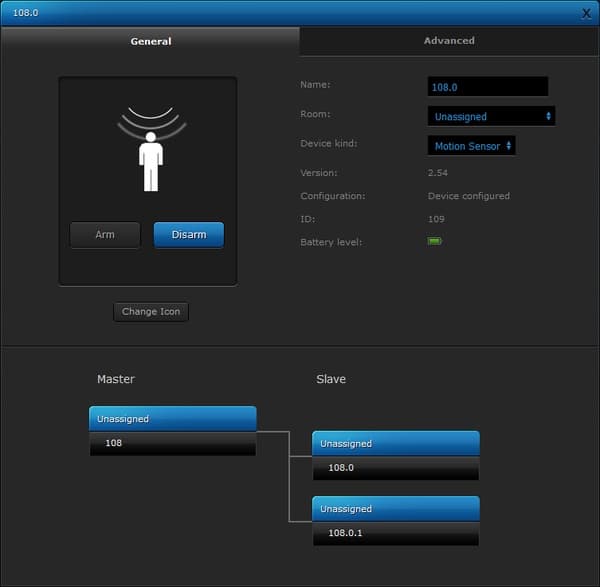Click Unassigned header above slave 108.0
The image size is (600, 587).
(x=396, y=444)
